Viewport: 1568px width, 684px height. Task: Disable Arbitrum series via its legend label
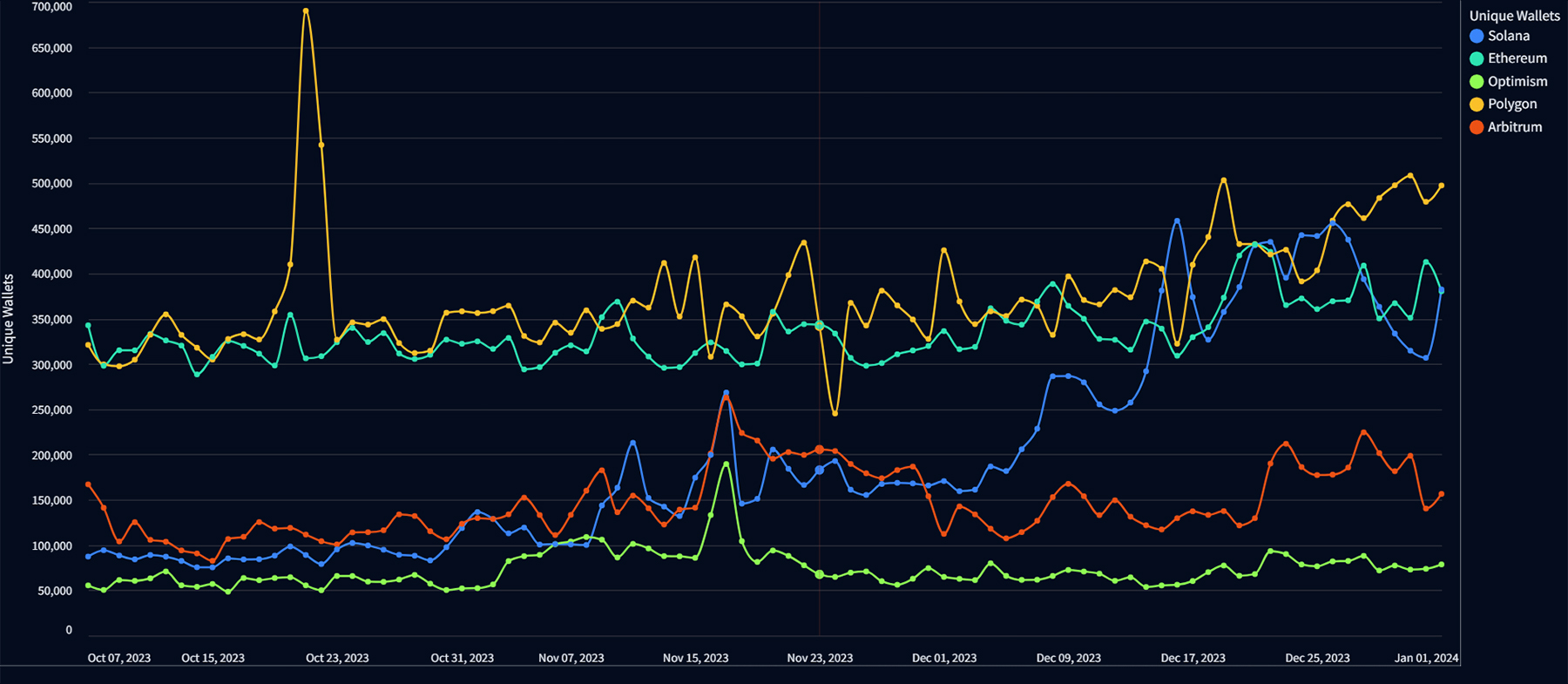click(1514, 127)
